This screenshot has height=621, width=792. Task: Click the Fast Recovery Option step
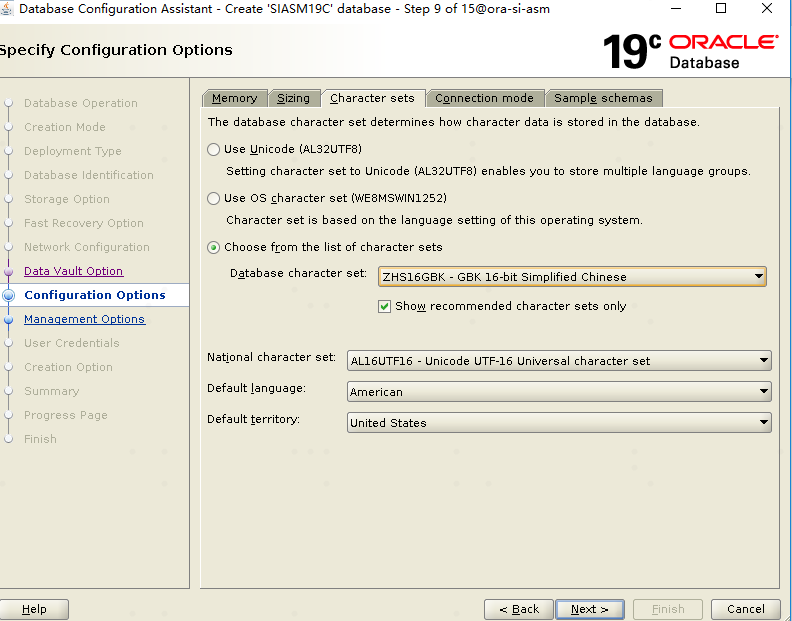point(84,223)
